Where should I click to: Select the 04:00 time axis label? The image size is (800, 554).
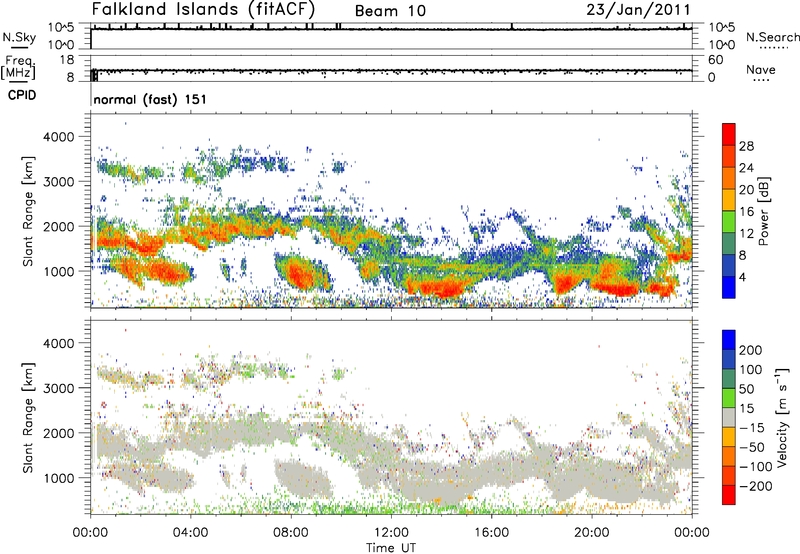coord(190,531)
